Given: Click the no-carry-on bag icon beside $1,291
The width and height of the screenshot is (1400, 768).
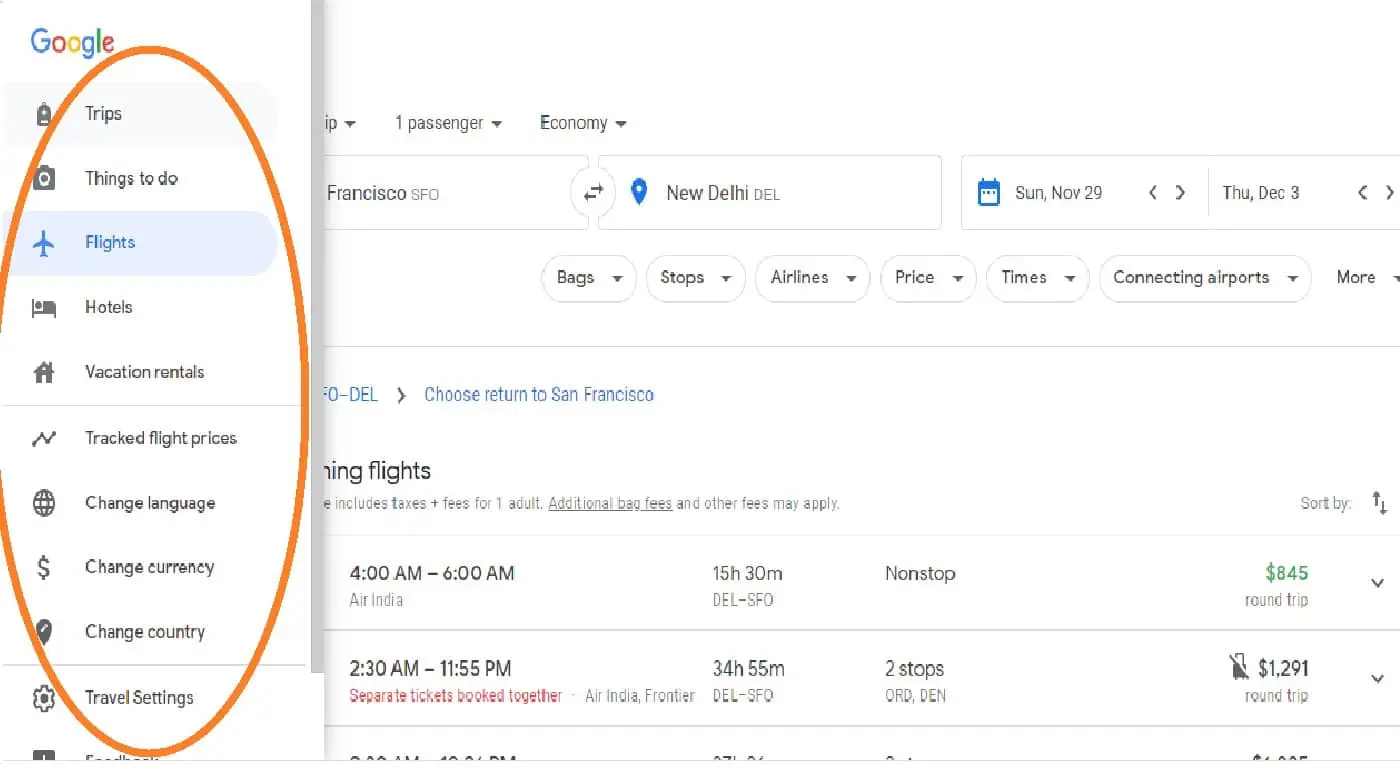Looking at the screenshot, I should (1239, 666).
